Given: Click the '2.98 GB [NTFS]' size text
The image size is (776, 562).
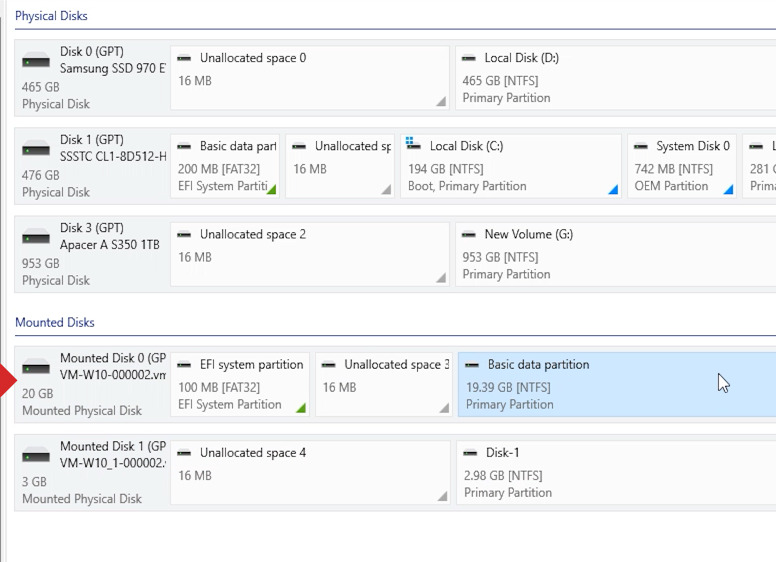Looking at the screenshot, I should pyautogui.click(x=503, y=475).
